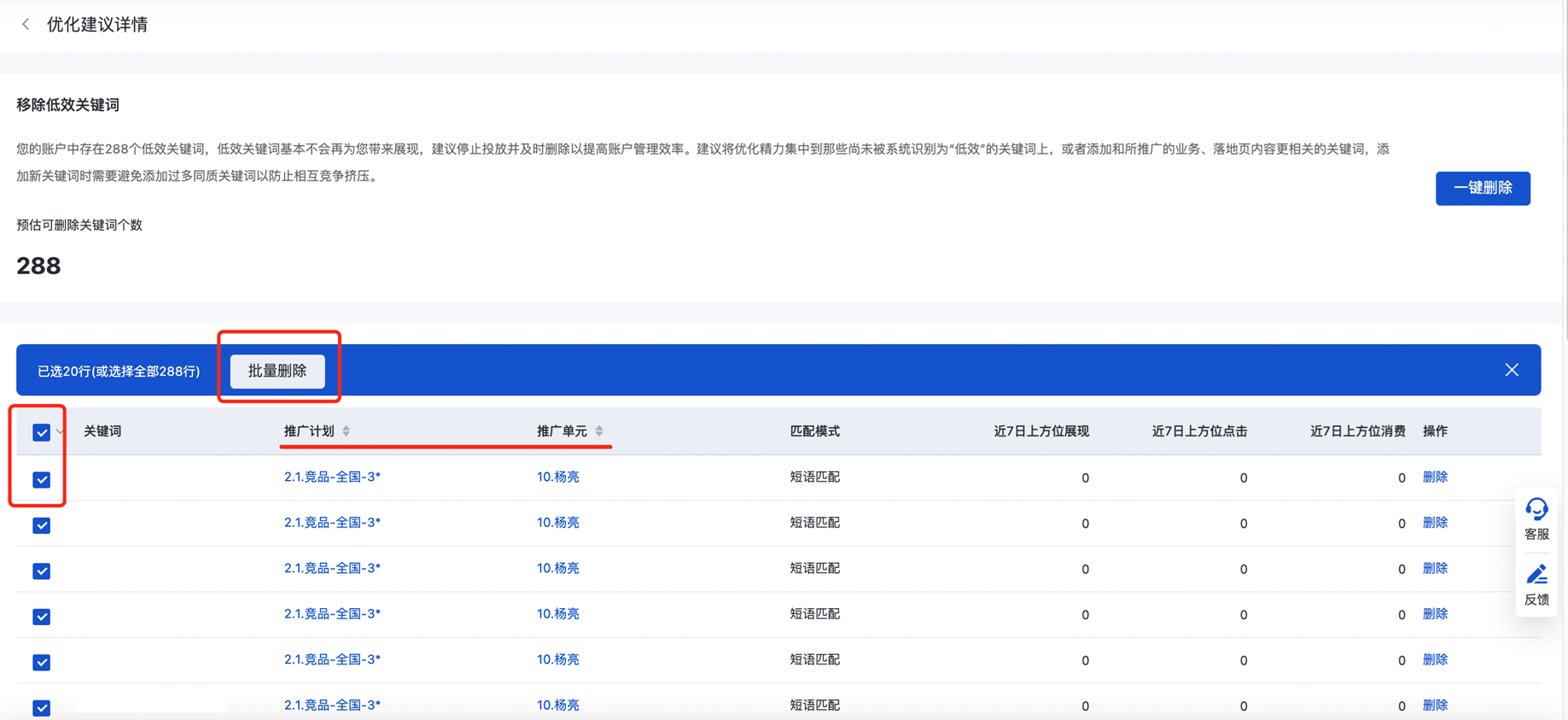Sort by 推广单元 column arrows

click(x=599, y=431)
